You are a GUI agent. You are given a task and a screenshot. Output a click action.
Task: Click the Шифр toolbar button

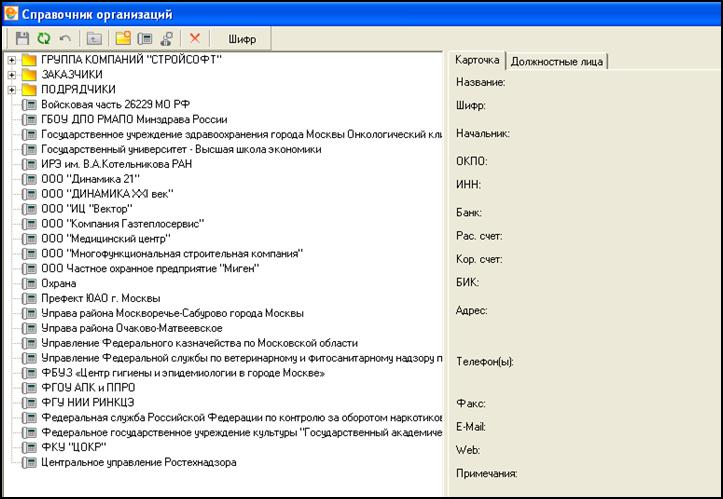[x=242, y=39]
